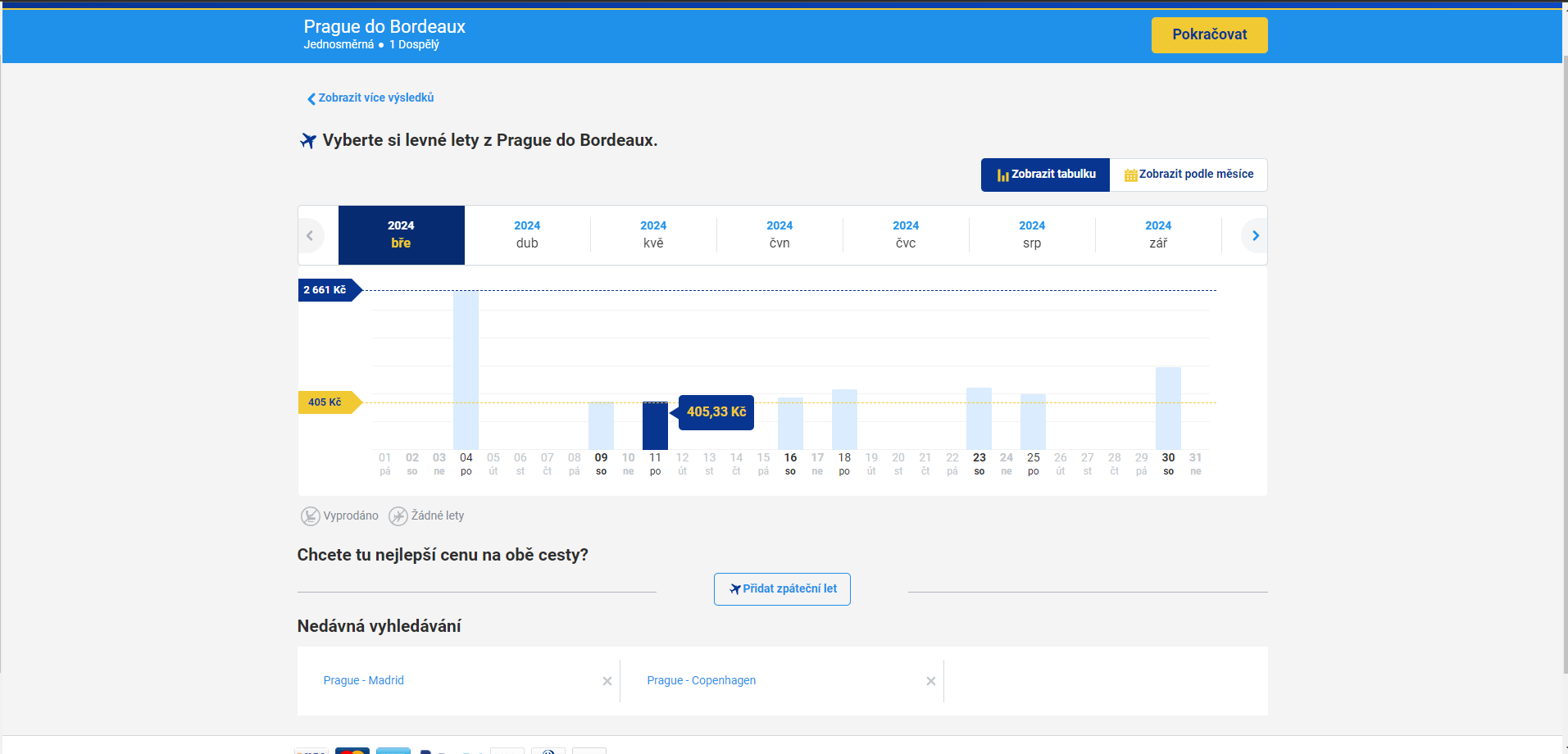Click the Prague do Bordeaux header title
Screen dimensions: 1568x754
(x=384, y=26)
